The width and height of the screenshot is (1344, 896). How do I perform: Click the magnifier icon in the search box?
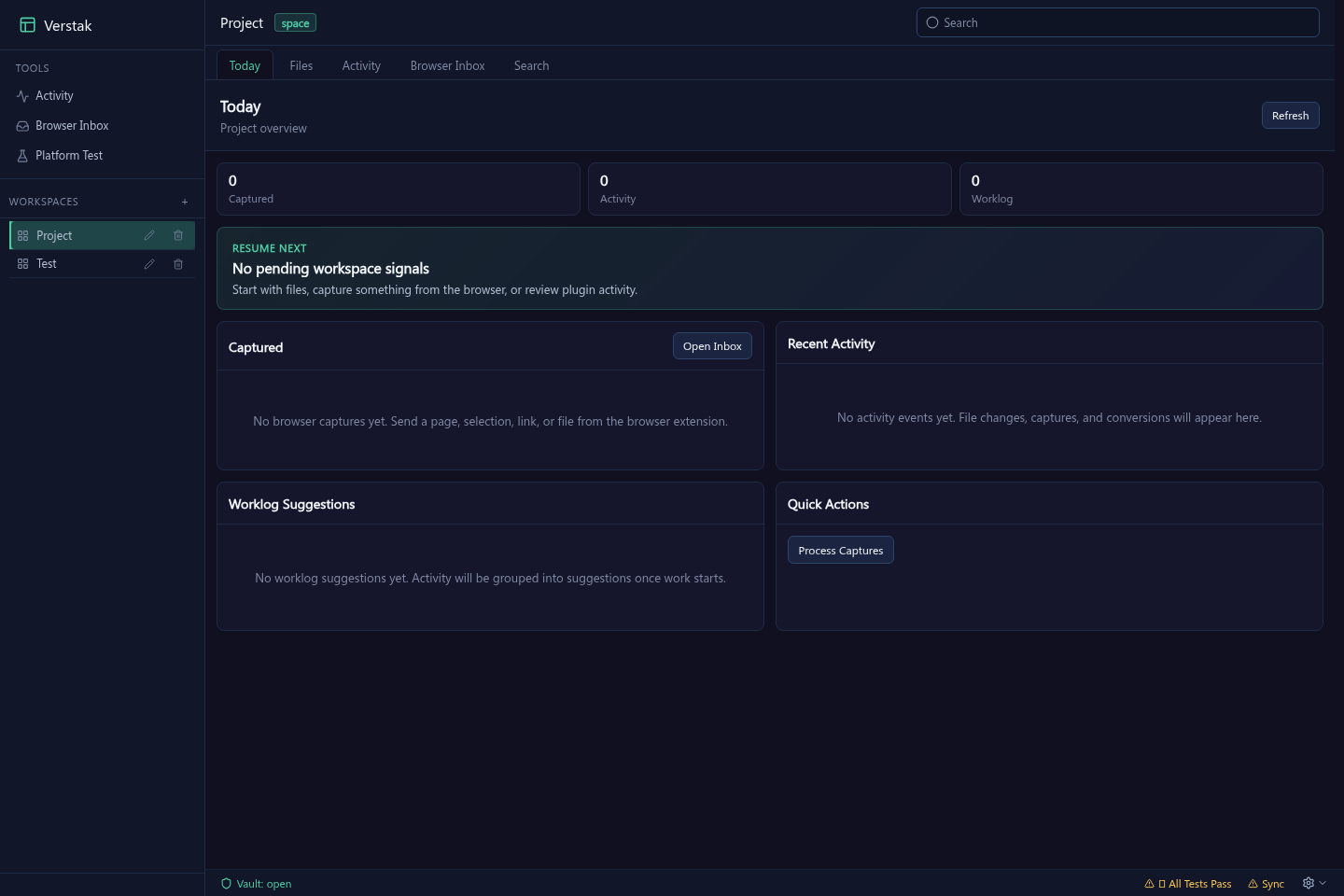932,22
